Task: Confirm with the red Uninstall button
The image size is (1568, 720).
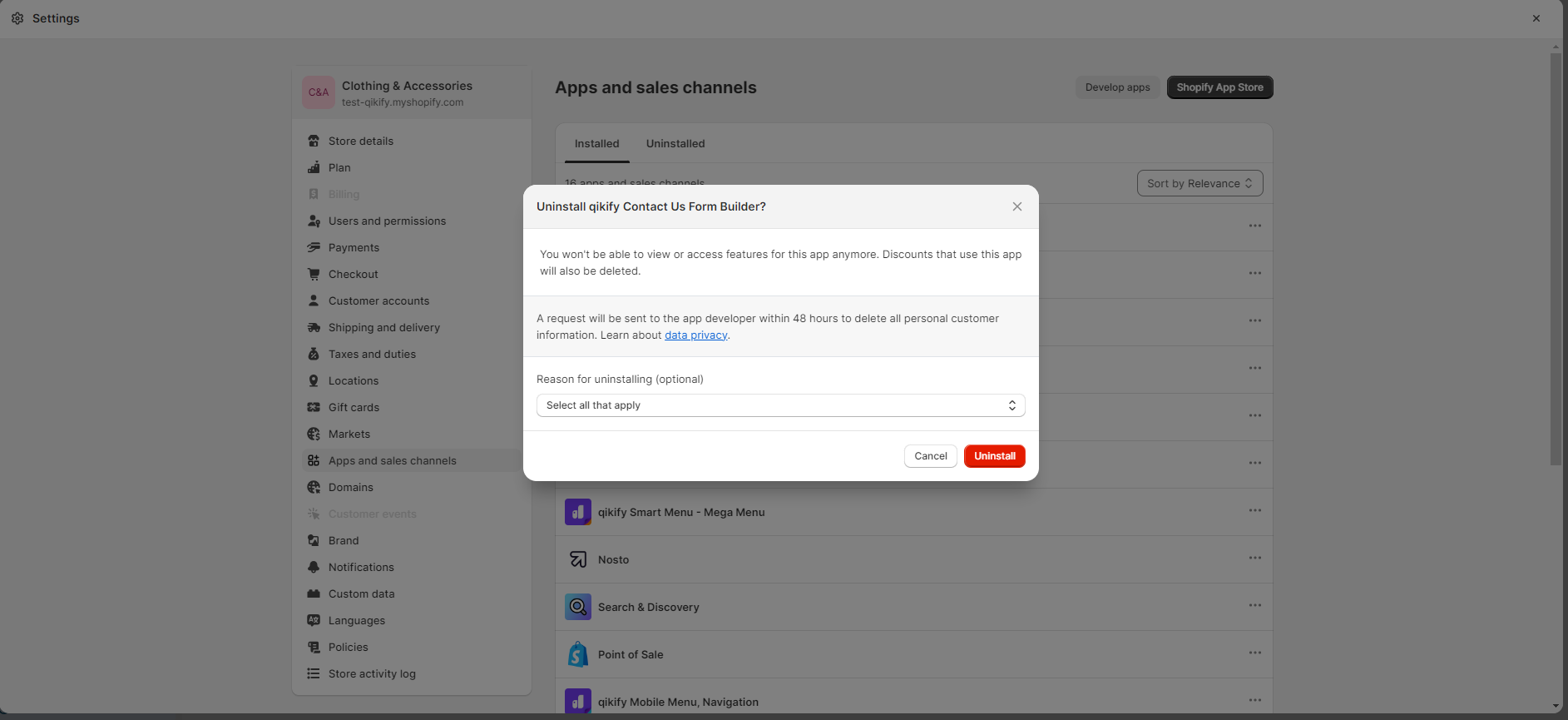Action: point(995,456)
